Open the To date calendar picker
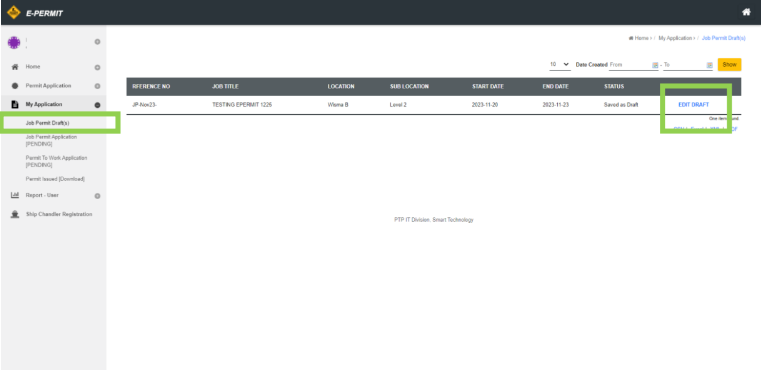 [709, 65]
